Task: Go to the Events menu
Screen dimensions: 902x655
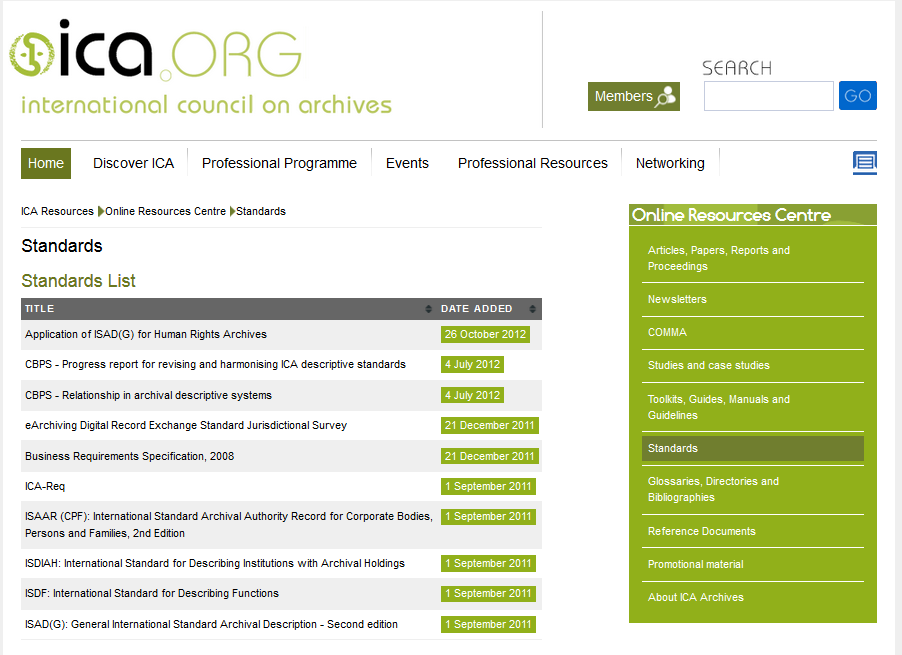Action: coord(407,163)
